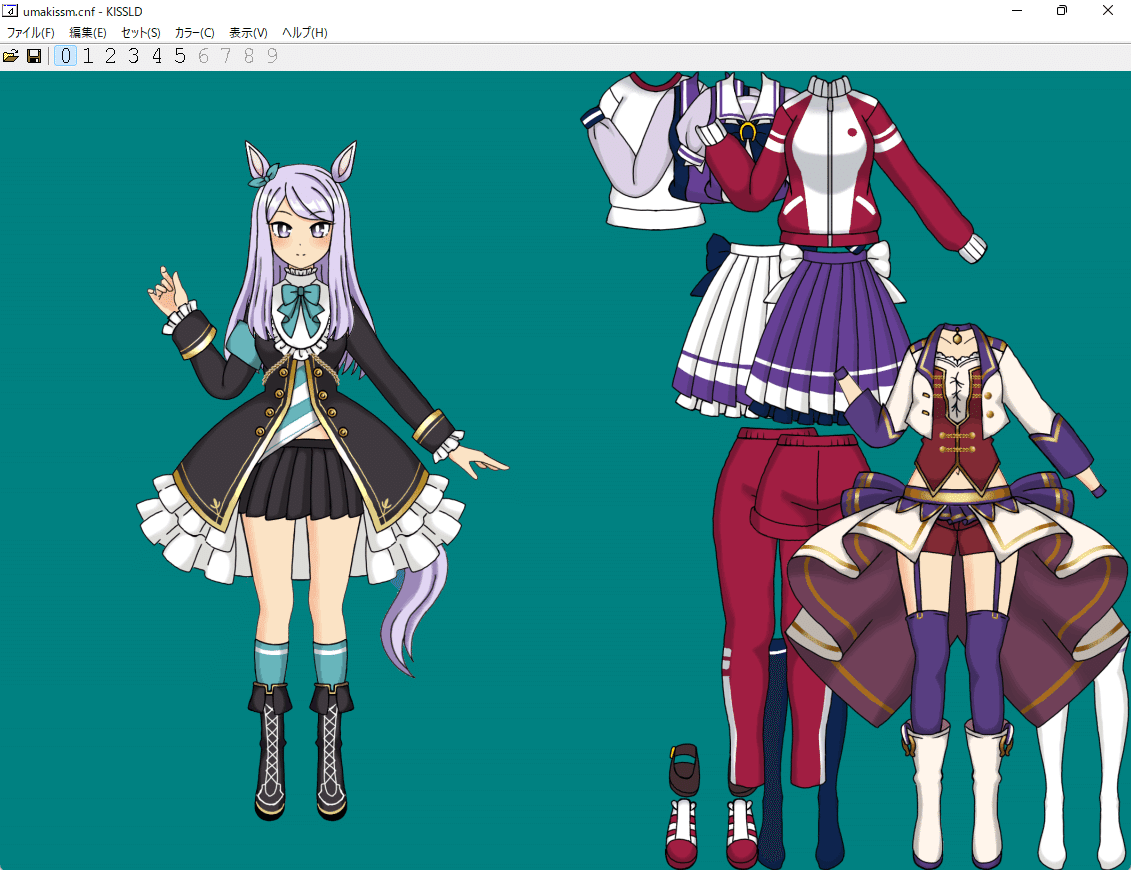Viewport: 1131px width, 870px height.
Task: Click the right red-and-white sneaker
Action: 741,832
